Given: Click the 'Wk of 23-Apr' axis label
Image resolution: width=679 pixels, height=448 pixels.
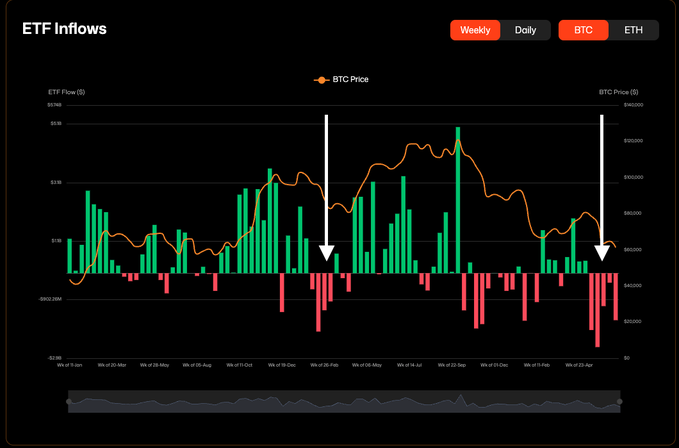Looking at the screenshot, I should [579, 365].
